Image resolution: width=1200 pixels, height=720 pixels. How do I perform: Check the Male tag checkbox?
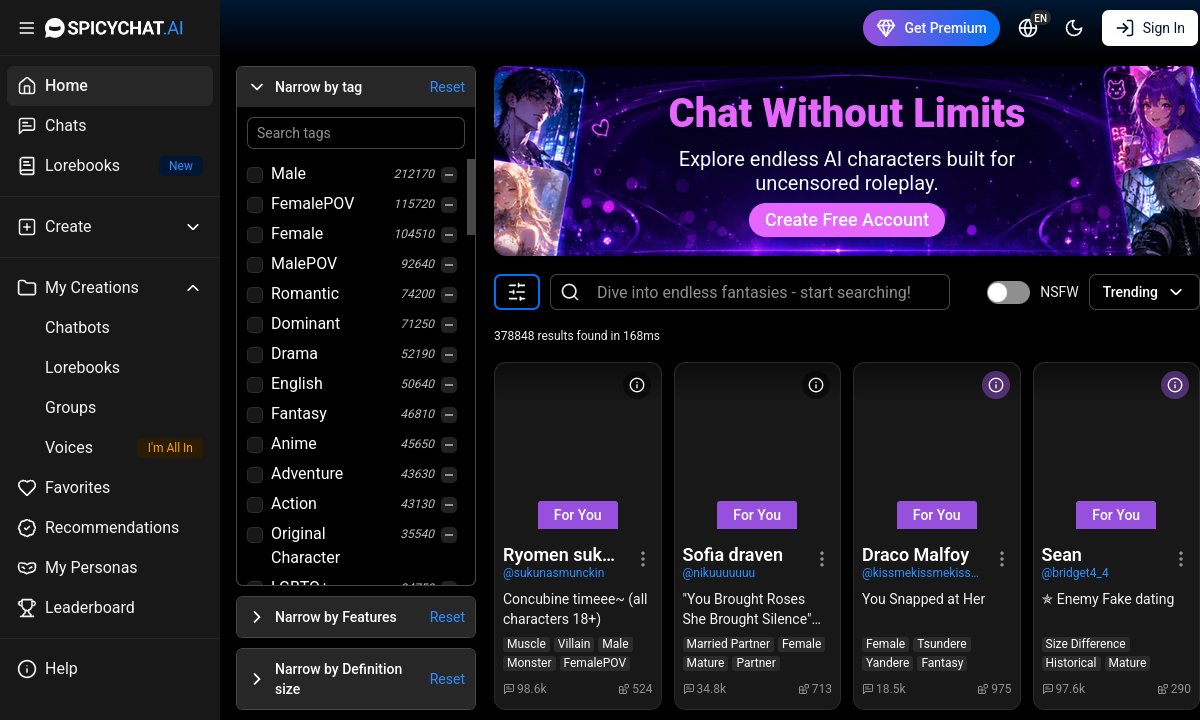(x=255, y=175)
